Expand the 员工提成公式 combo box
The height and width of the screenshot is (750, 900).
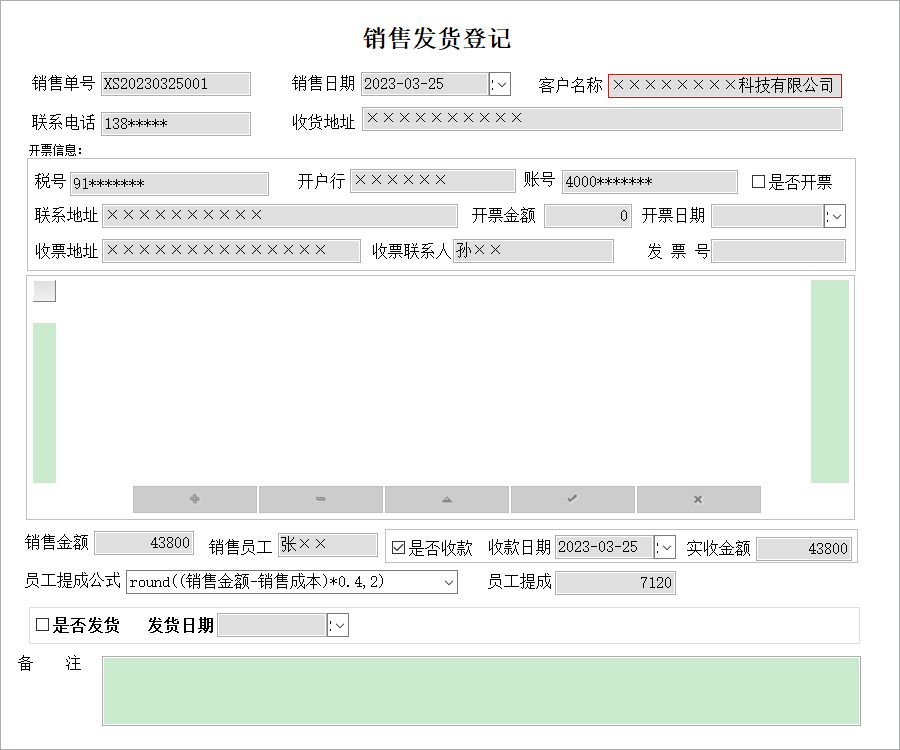point(449,582)
